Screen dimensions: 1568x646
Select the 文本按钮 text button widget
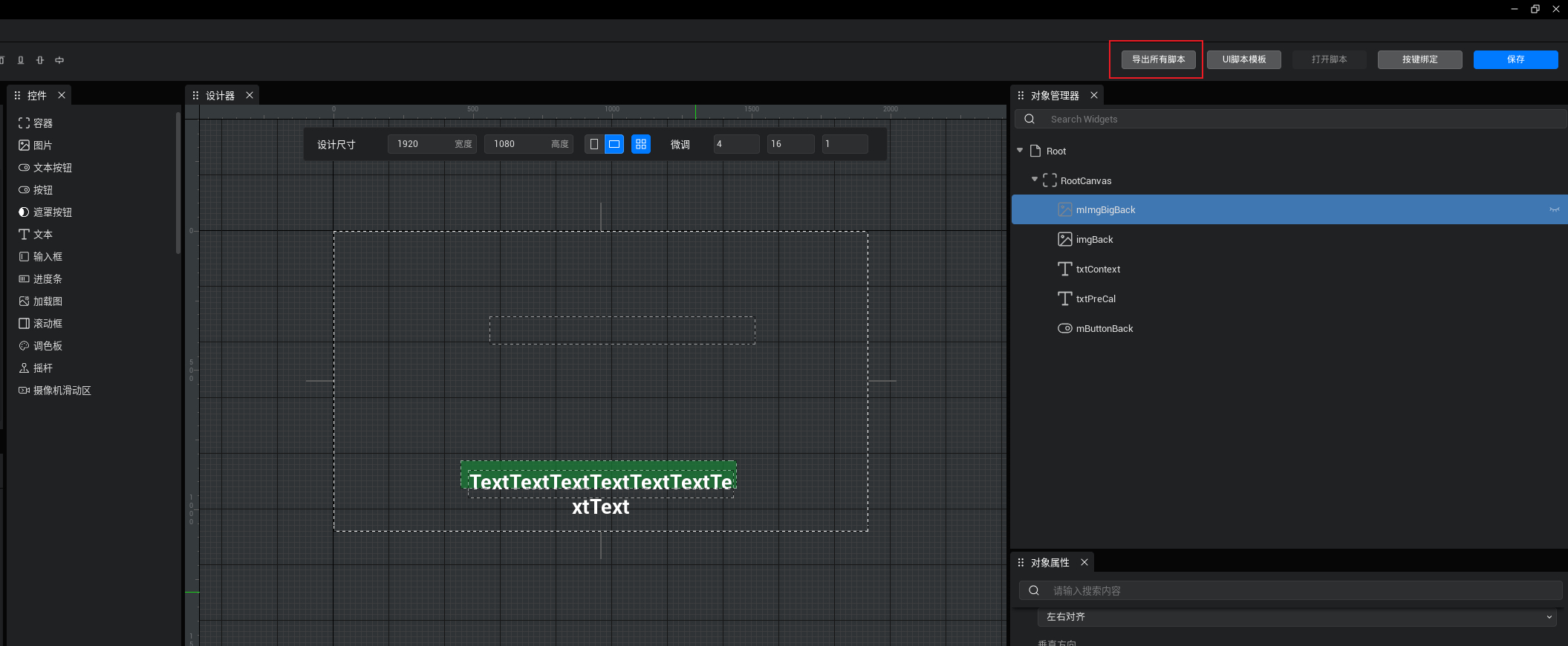point(45,168)
